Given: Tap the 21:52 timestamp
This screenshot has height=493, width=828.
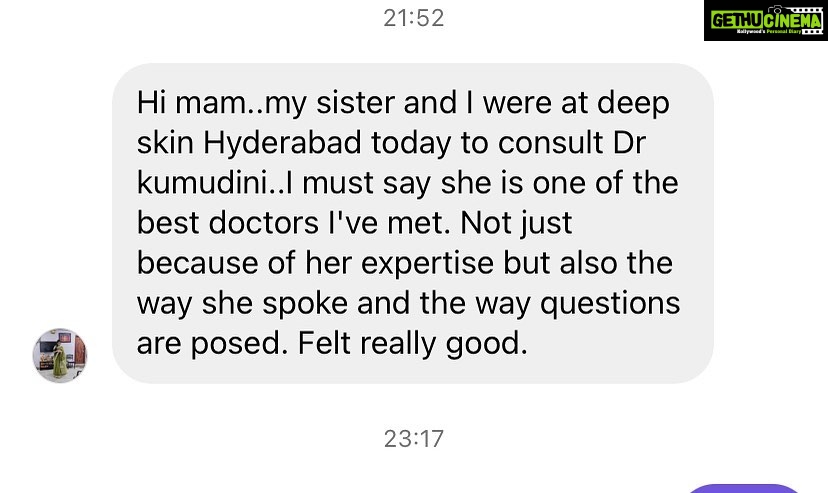Looking at the screenshot, I should 414,18.
